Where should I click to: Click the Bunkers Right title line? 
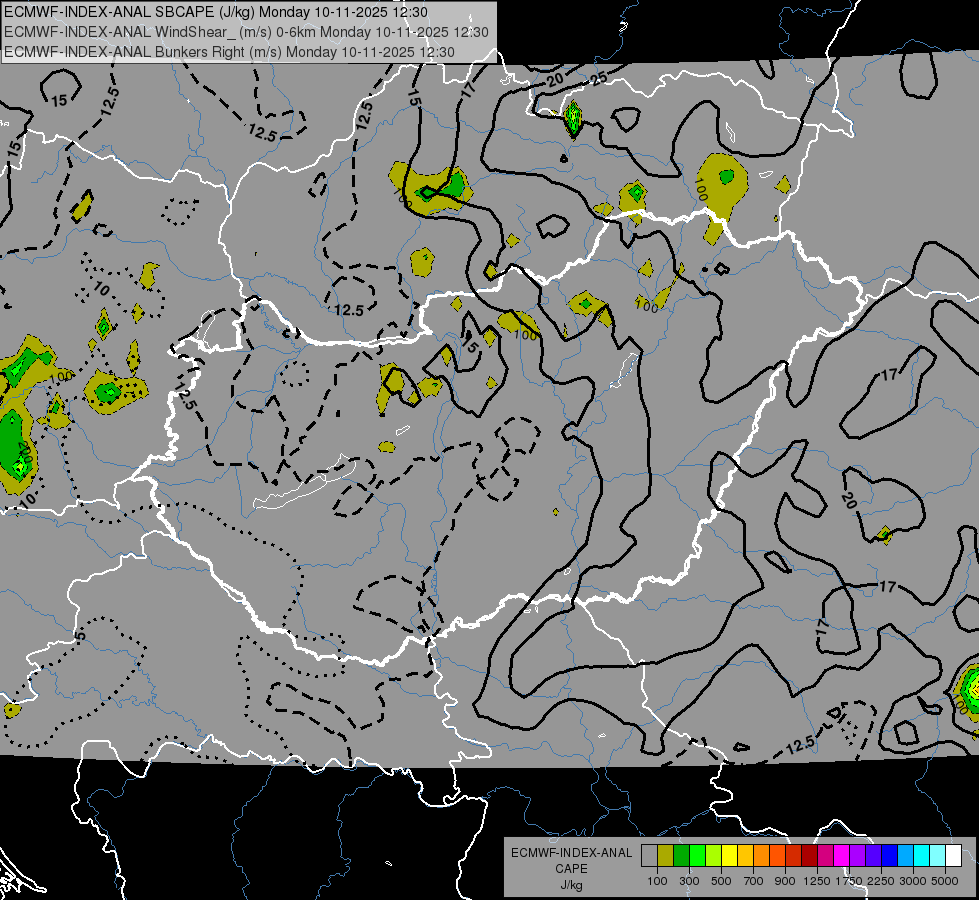tap(229, 52)
